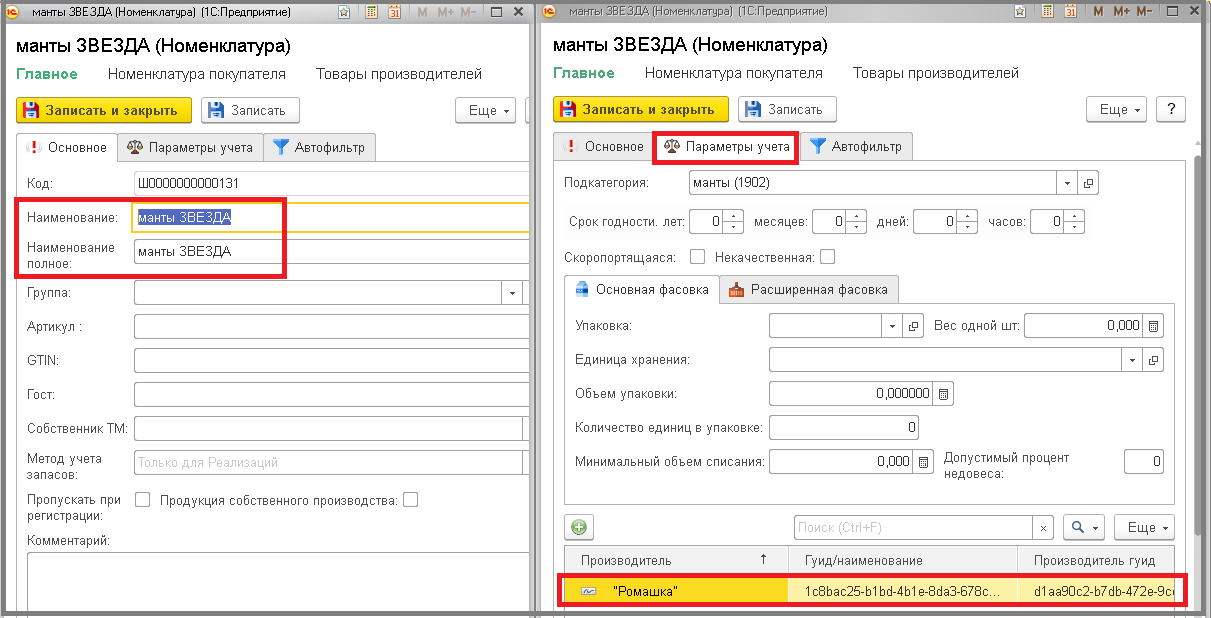Open Номенклатура покупателя in left window
The height and width of the screenshot is (618, 1211).
click(x=197, y=74)
